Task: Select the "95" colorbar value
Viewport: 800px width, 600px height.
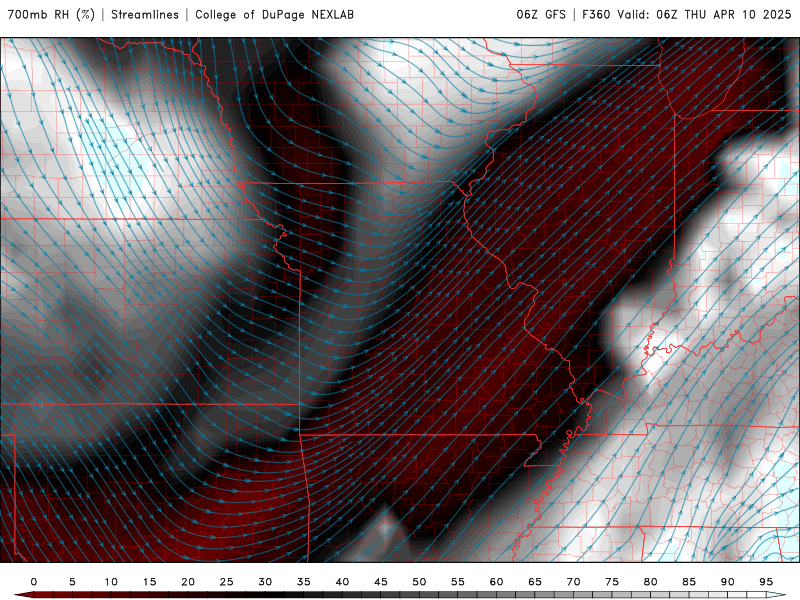Action: coord(766,582)
